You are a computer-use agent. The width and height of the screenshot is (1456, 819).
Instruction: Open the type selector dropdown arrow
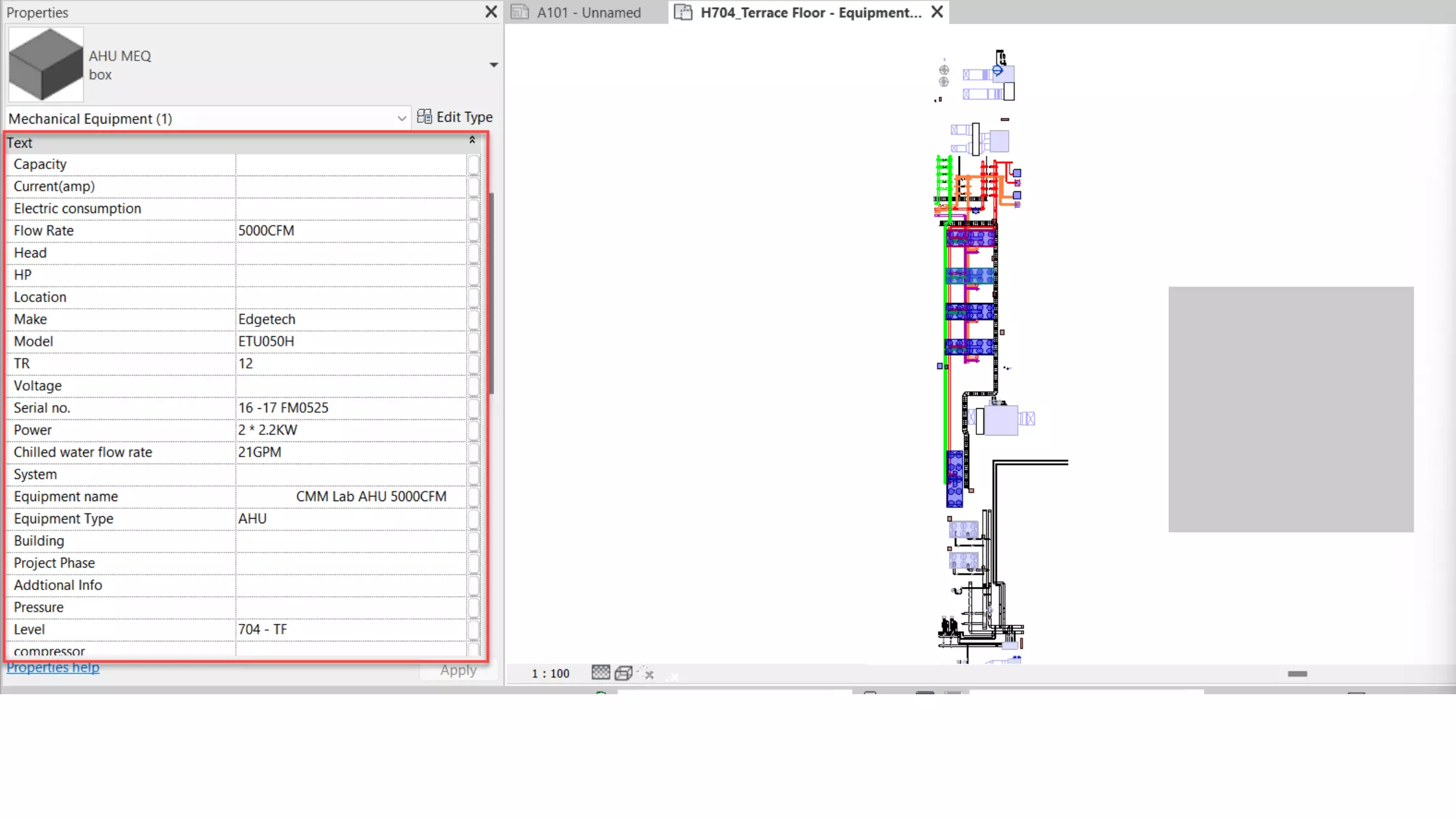click(493, 64)
